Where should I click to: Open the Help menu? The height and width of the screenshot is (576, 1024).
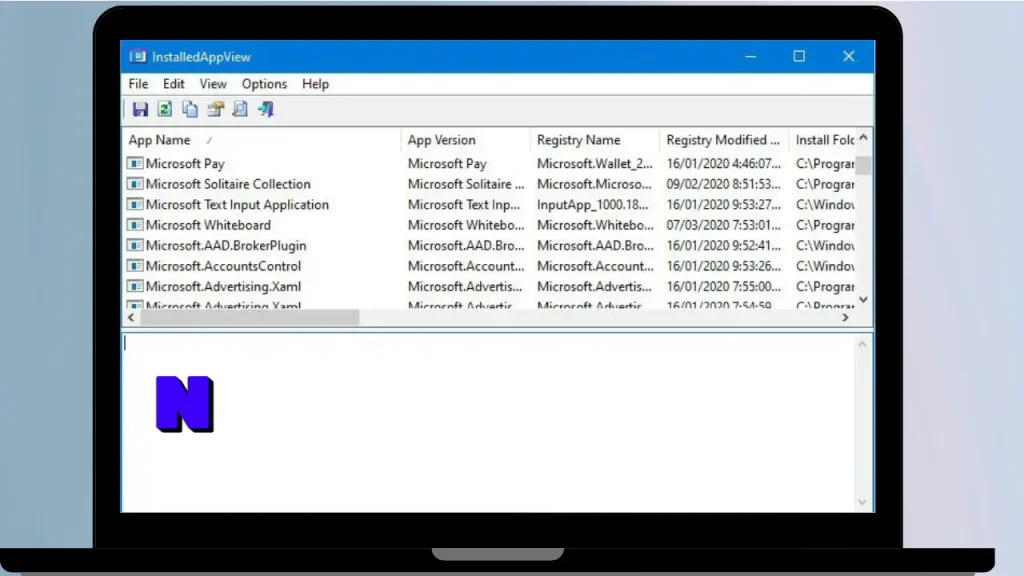(315, 84)
